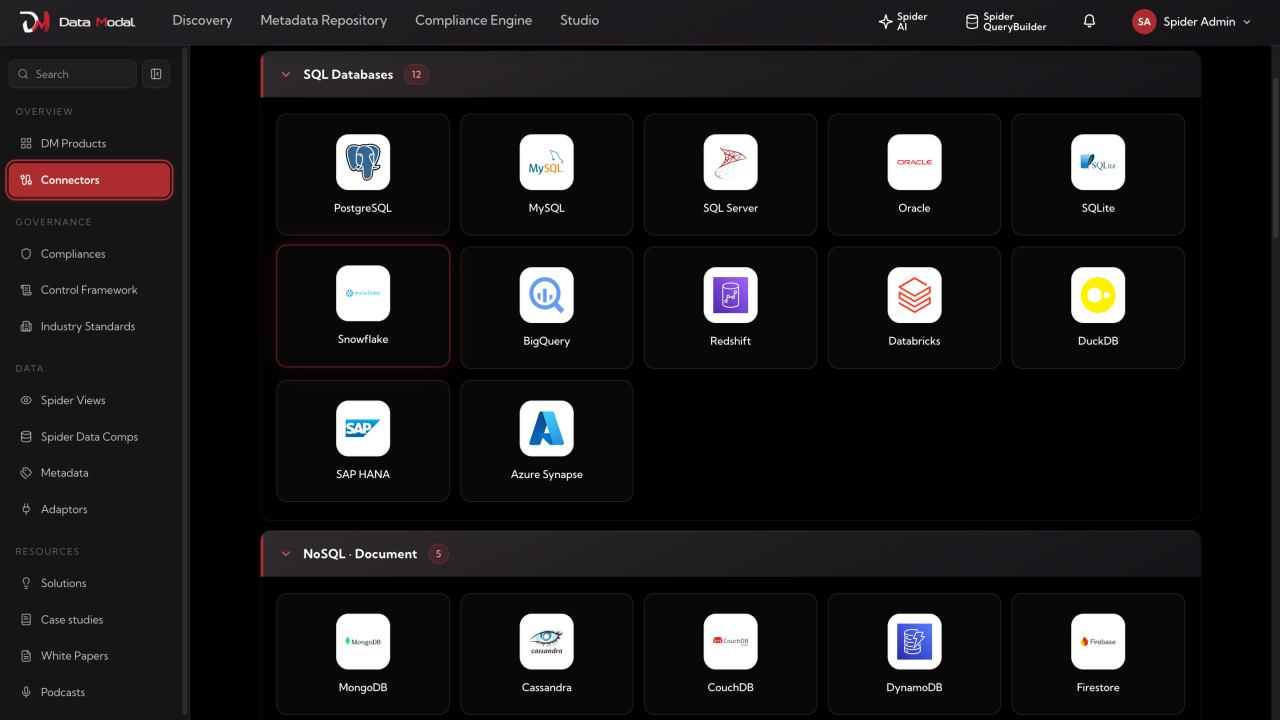Select Connectors in the sidebar

pyautogui.click(x=90, y=180)
